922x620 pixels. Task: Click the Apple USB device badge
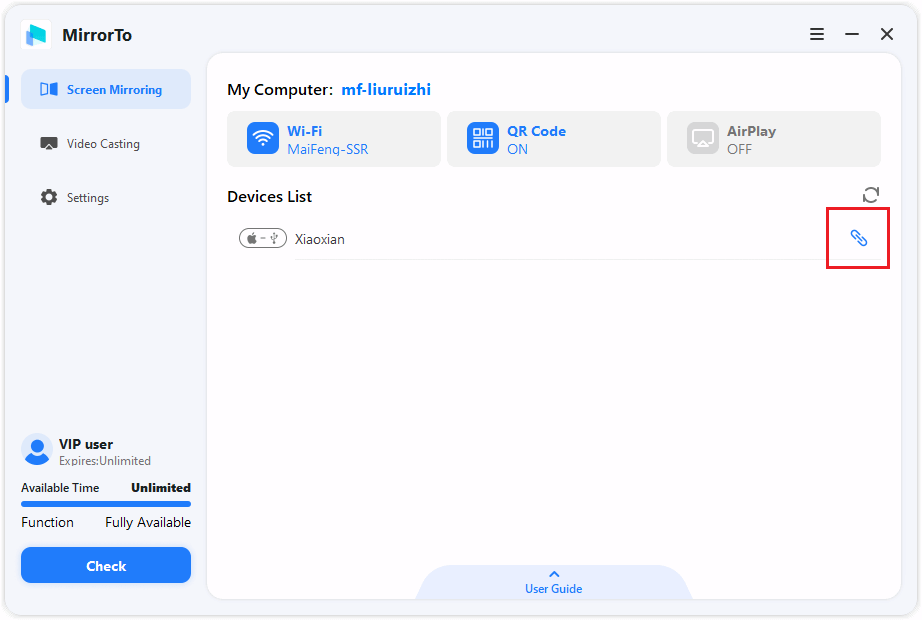263,238
